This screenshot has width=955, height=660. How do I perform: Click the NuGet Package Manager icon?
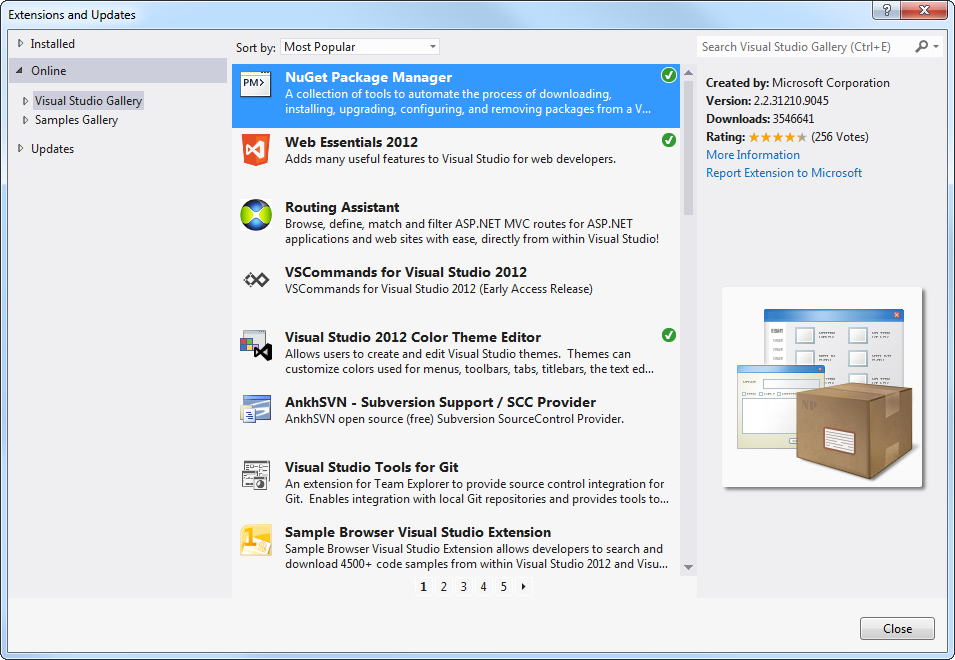pyautogui.click(x=256, y=85)
